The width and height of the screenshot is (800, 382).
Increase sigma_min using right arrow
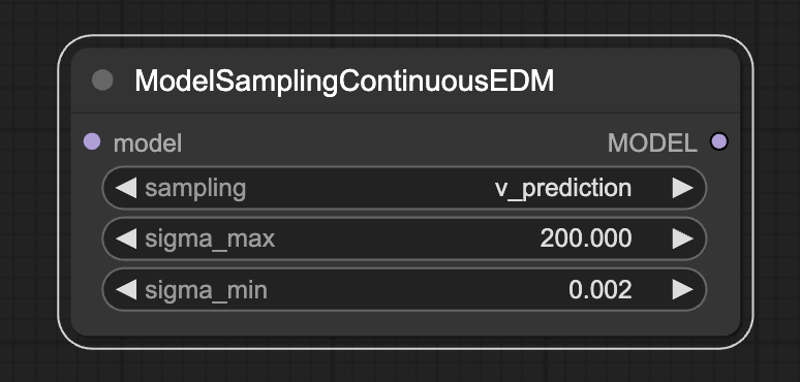tap(683, 290)
